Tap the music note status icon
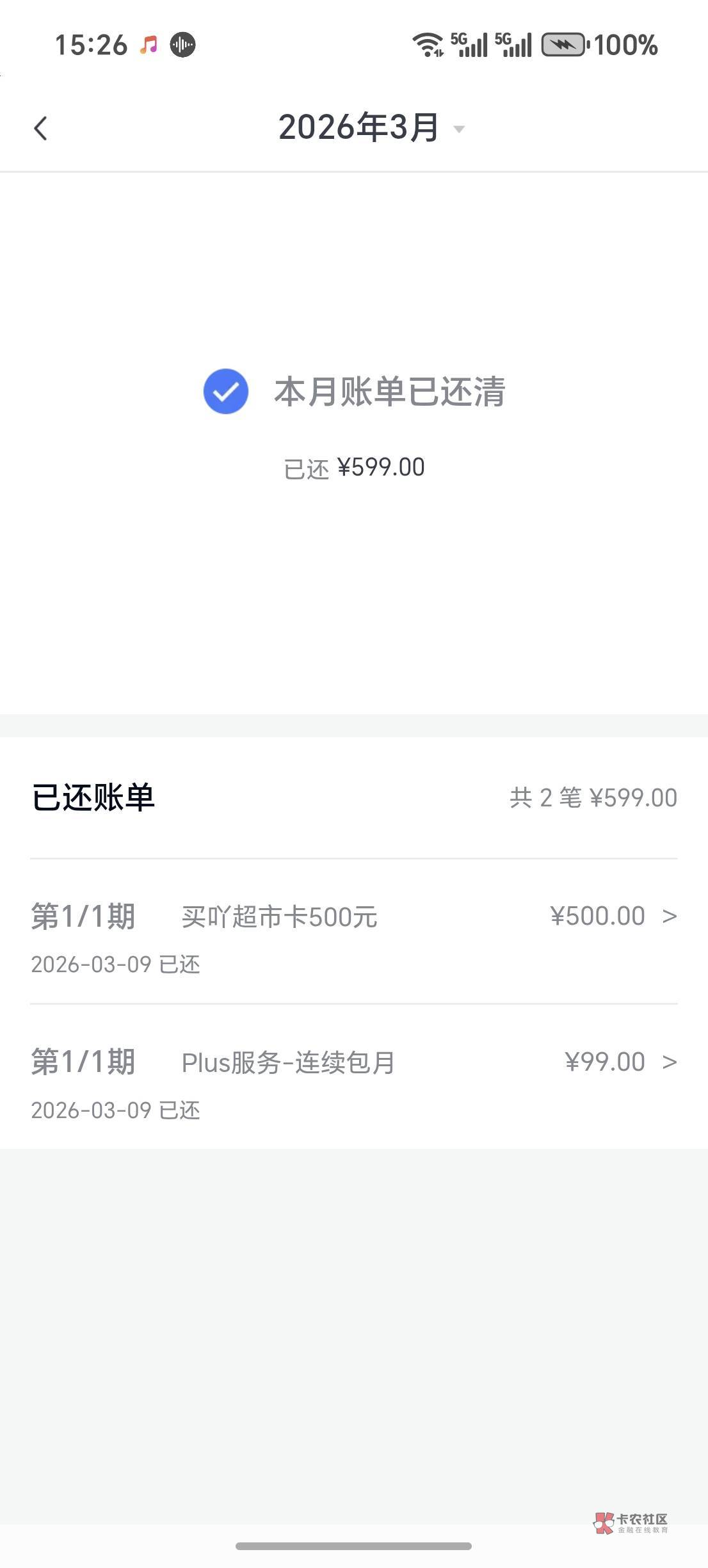This screenshot has width=708, height=1568. click(x=149, y=45)
